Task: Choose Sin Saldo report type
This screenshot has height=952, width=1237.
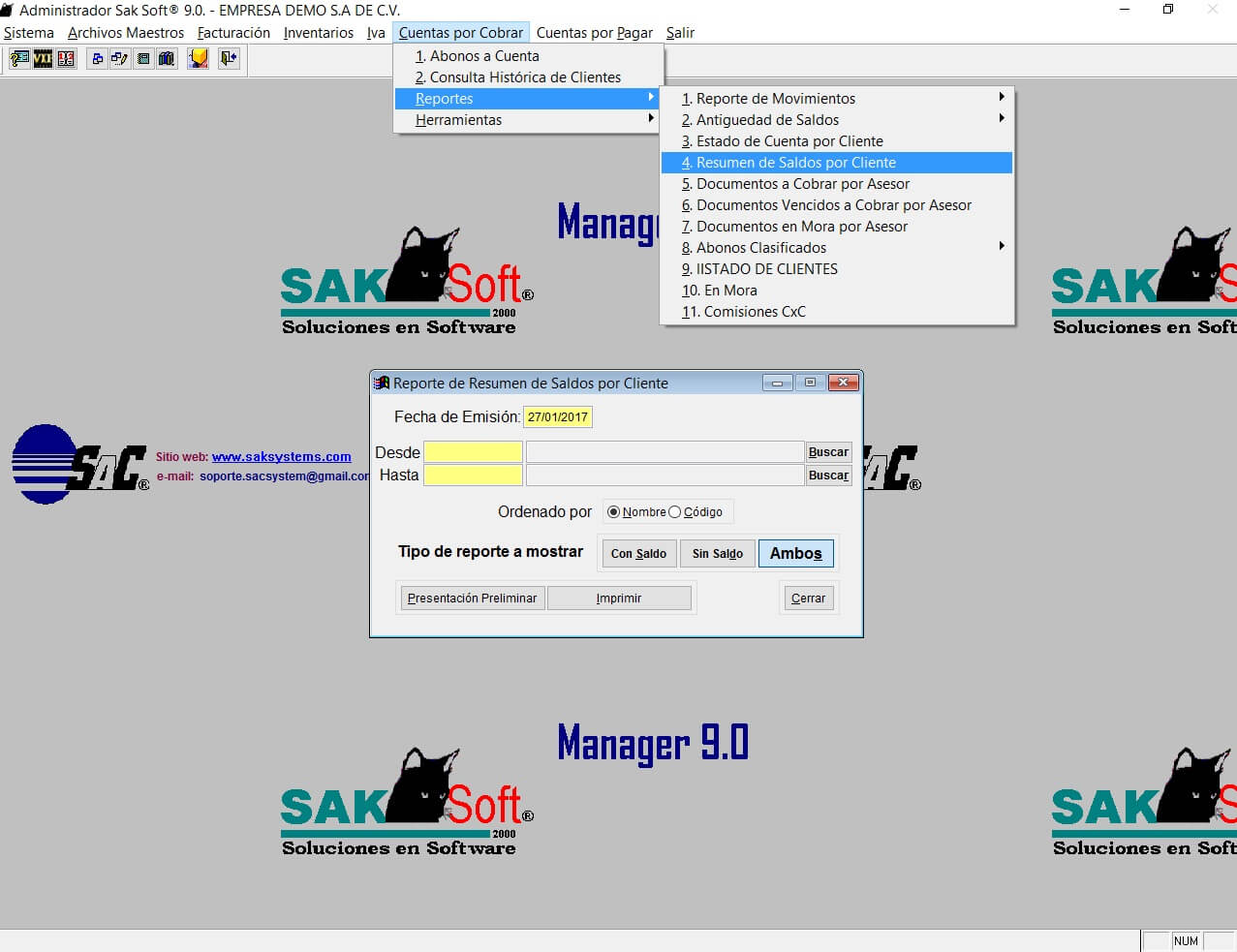Action: point(718,554)
